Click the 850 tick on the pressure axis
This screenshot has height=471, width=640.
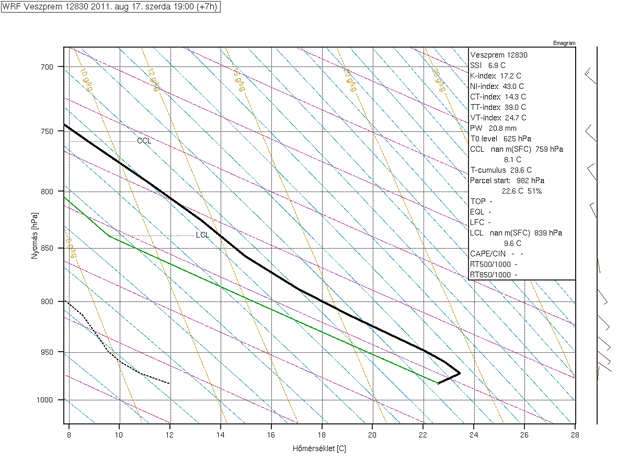click(x=47, y=248)
